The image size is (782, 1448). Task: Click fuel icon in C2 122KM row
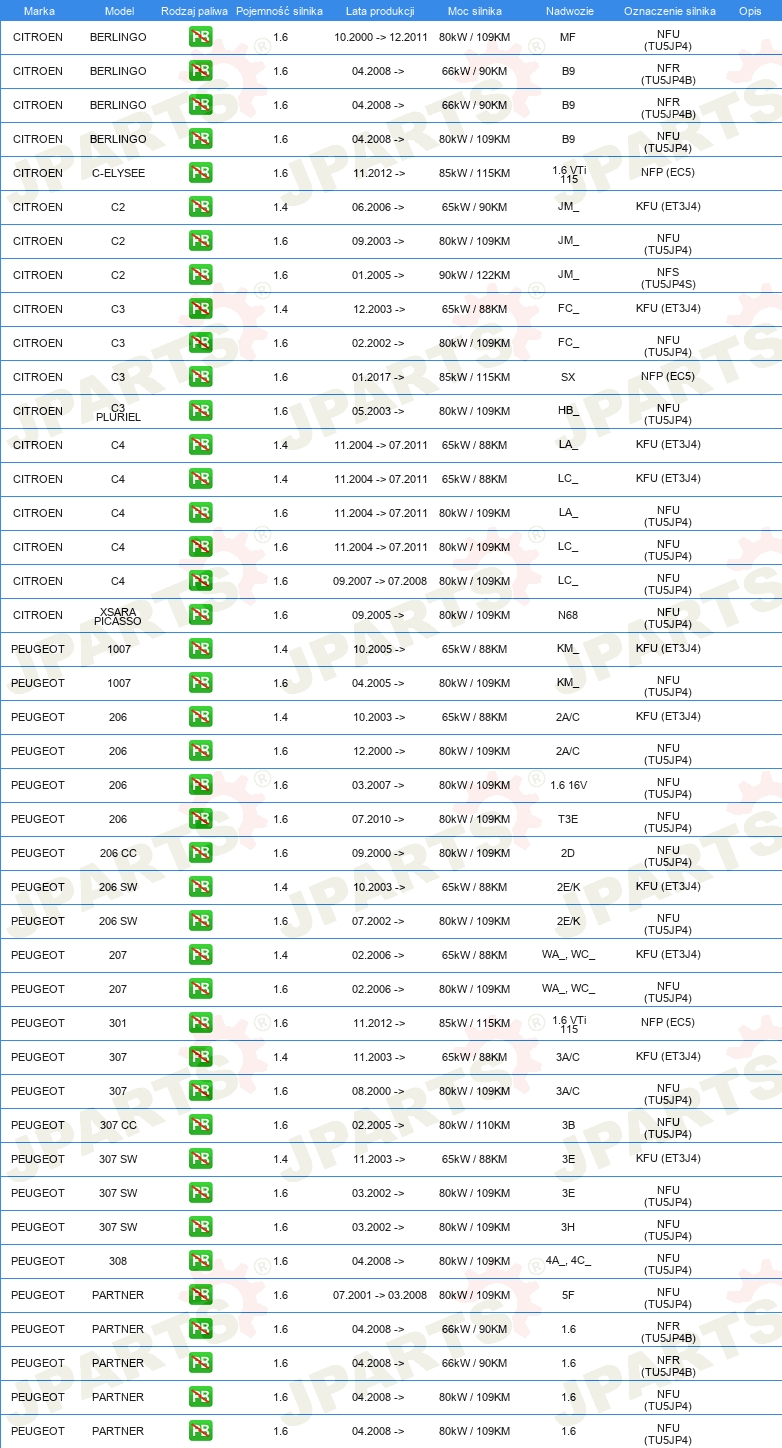(200, 275)
